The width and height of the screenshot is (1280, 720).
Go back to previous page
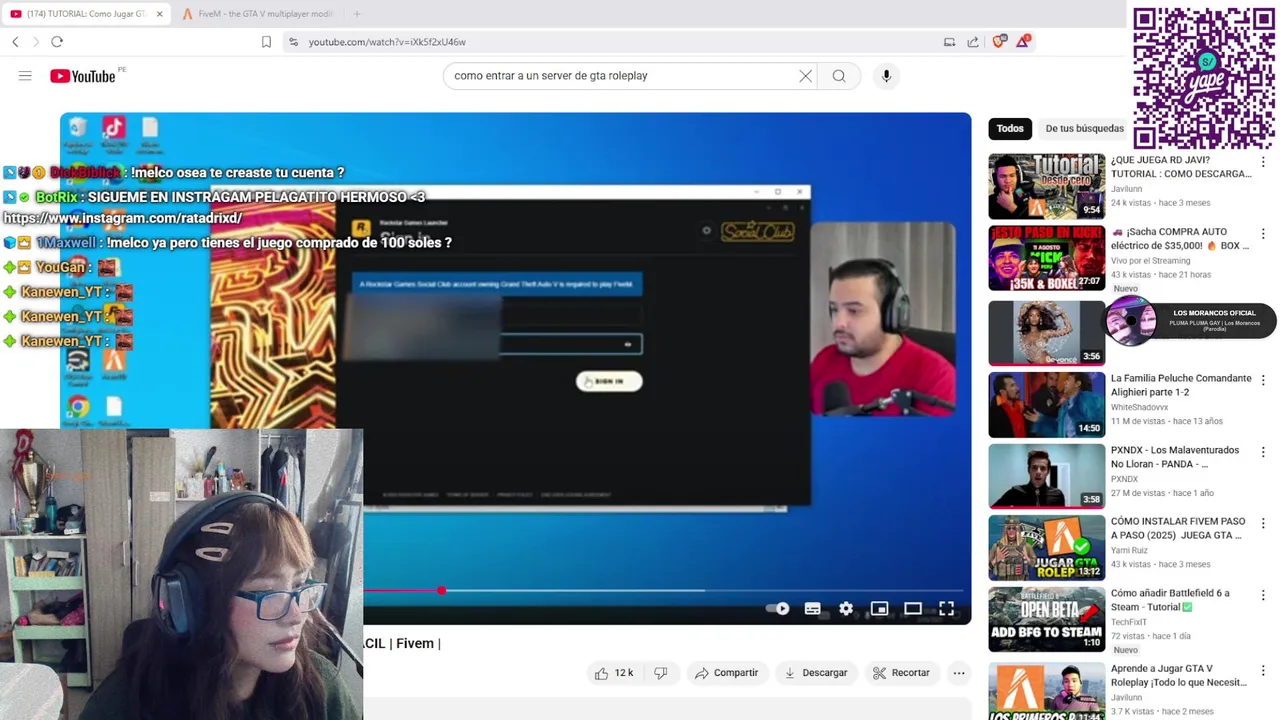(15, 42)
